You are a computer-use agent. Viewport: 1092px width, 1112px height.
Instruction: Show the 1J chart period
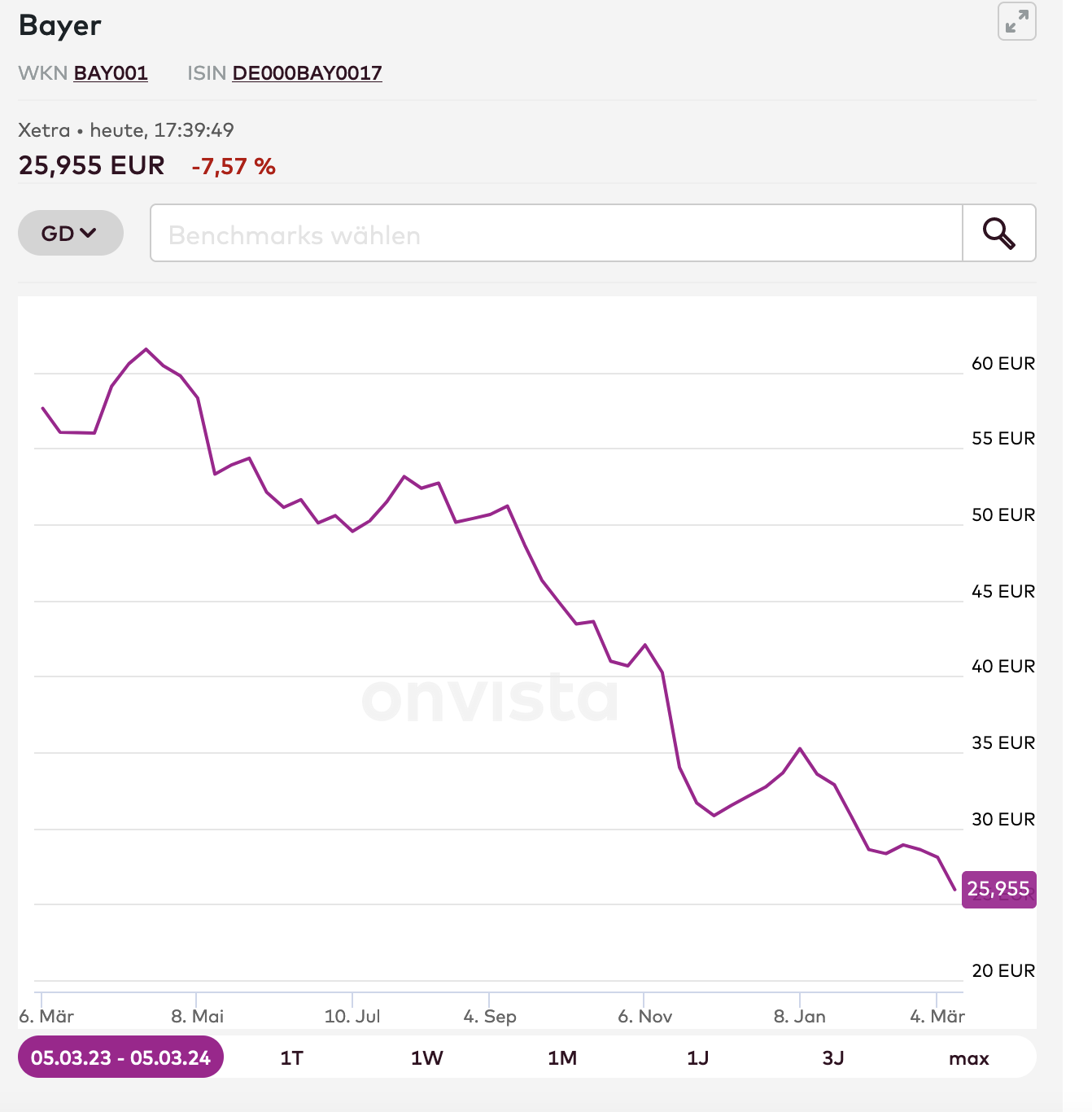coord(697,1058)
